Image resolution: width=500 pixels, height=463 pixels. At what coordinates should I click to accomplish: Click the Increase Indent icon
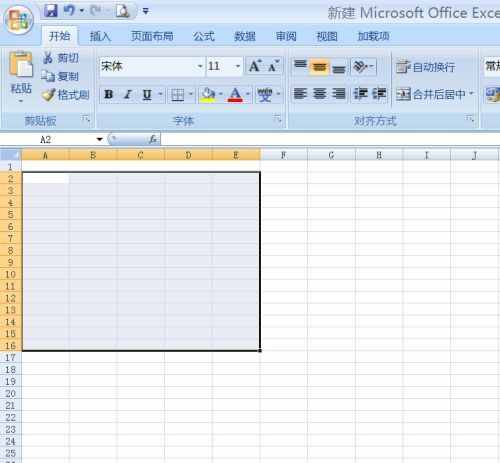pos(379,94)
